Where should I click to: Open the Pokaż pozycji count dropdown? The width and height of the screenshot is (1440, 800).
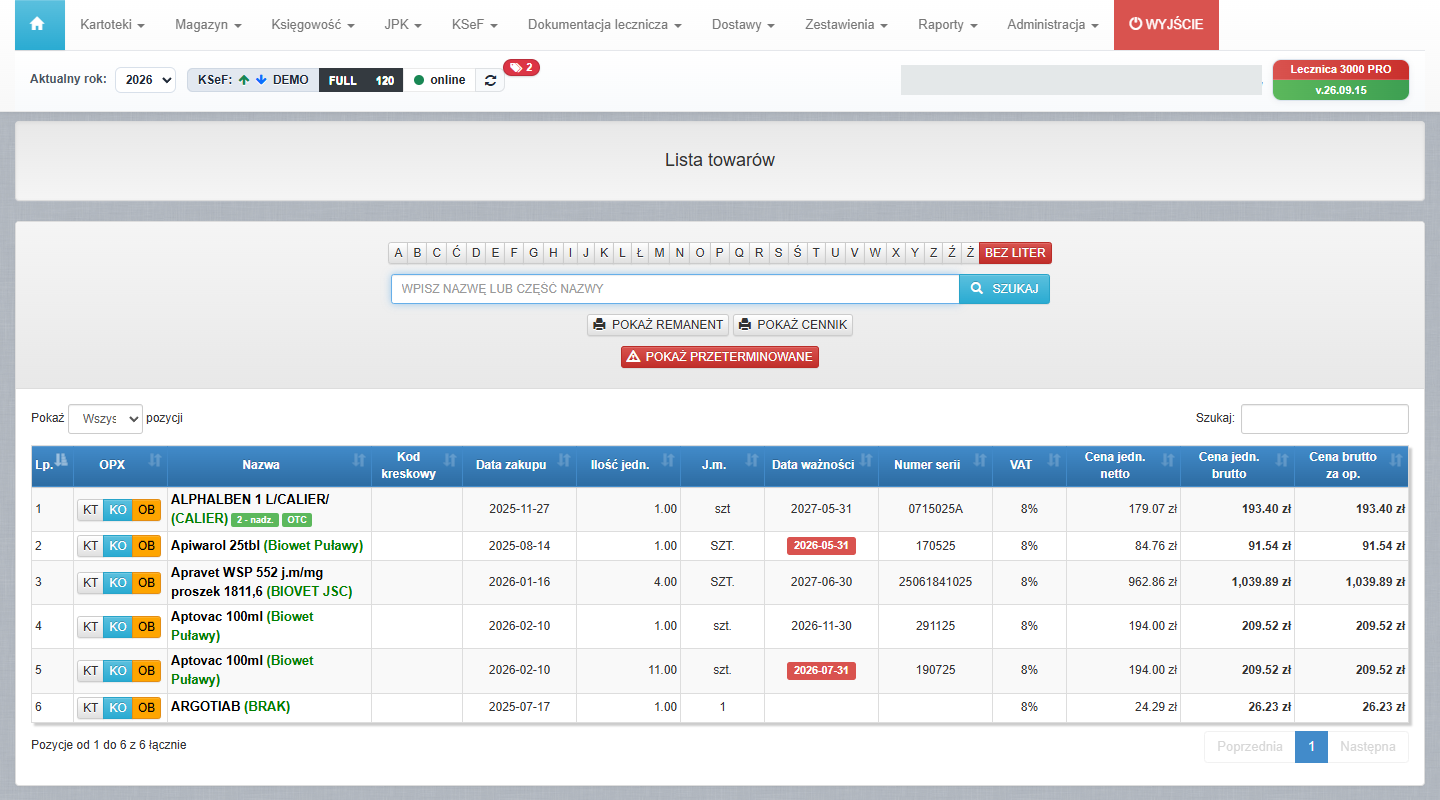(x=106, y=419)
